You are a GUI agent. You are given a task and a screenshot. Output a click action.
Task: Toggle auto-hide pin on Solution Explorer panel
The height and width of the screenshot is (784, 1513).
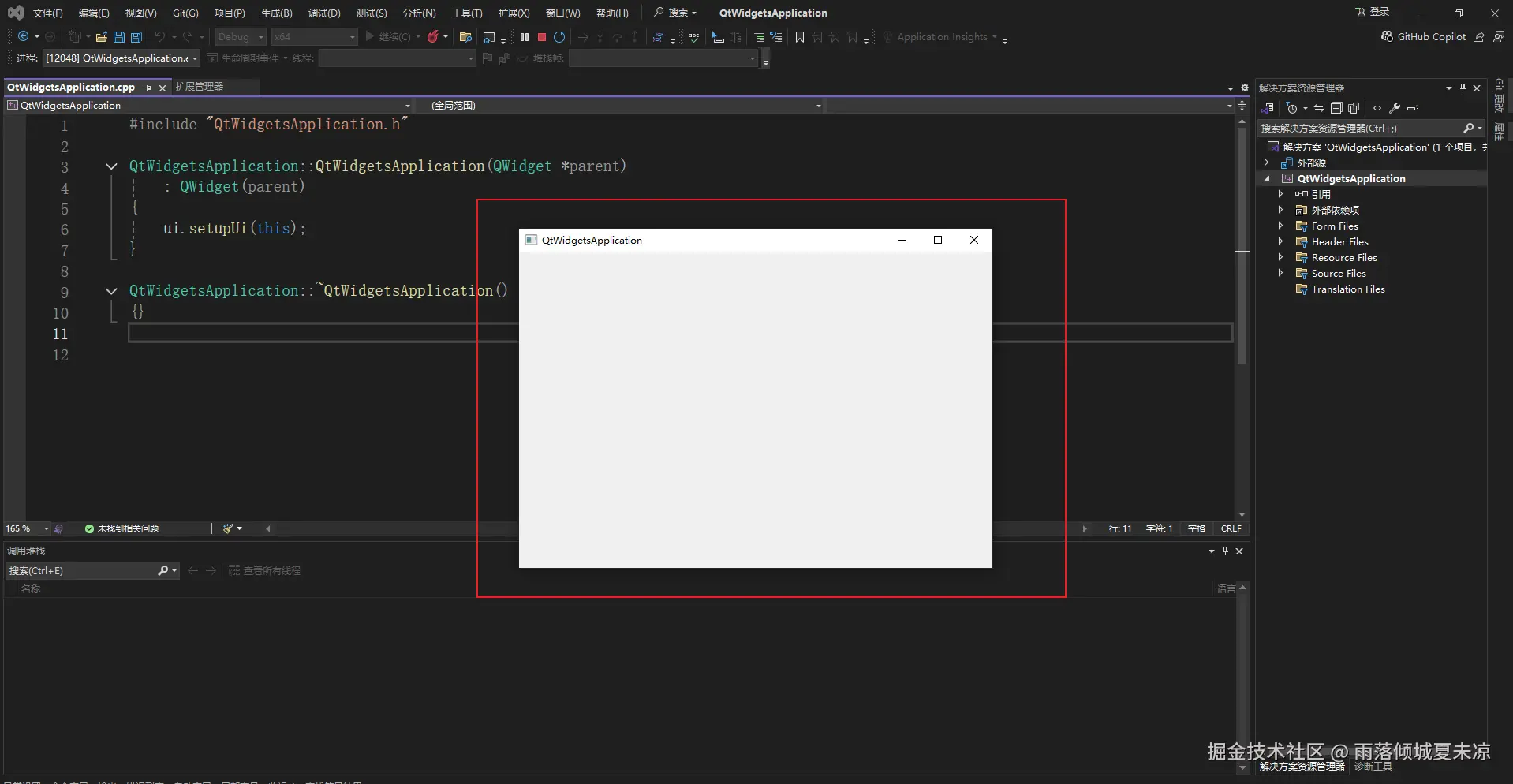point(1463,88)
